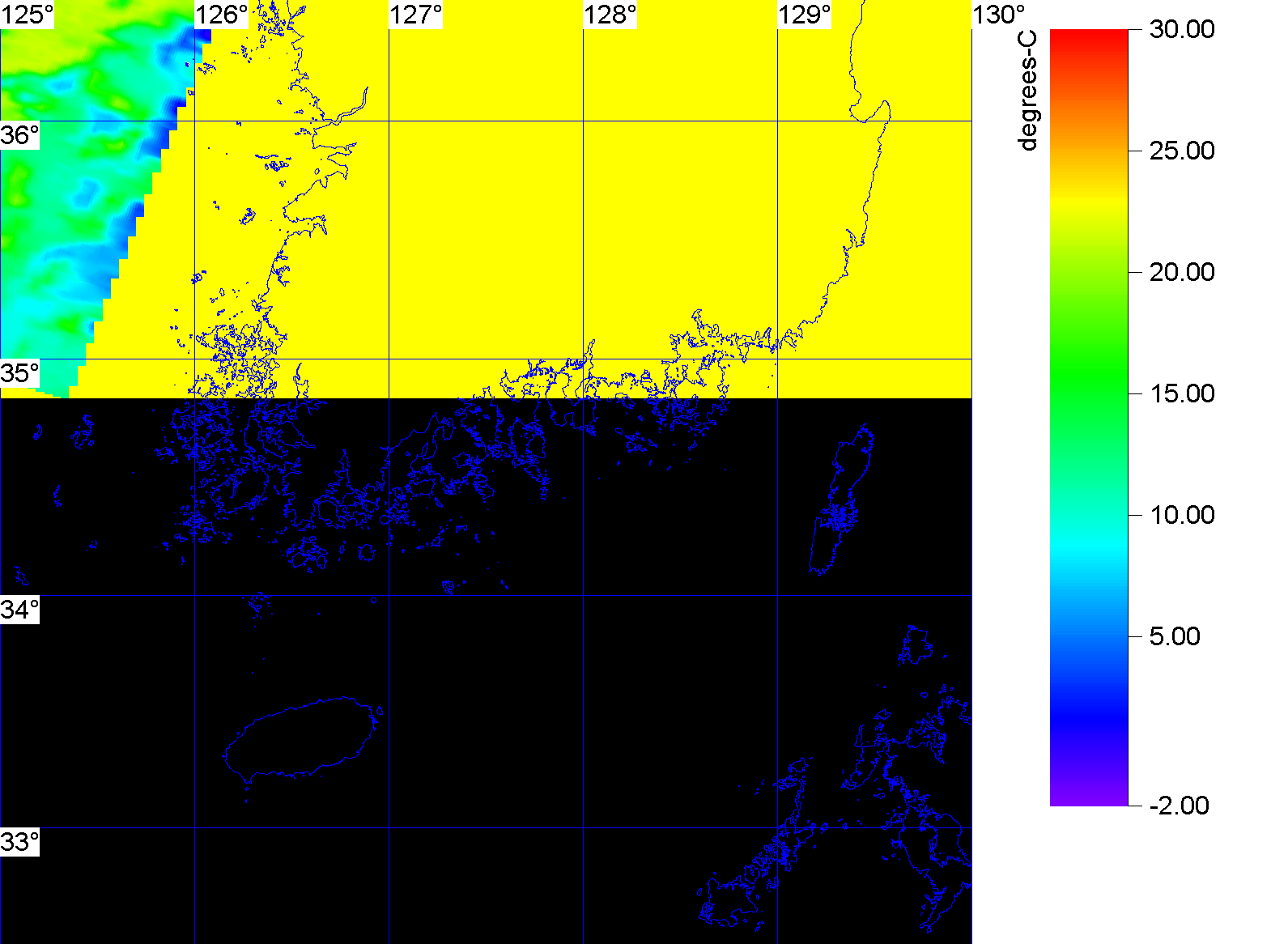1288x944 pixels.
Task: Click the 128° longitude label
Action: coord(610,15)
